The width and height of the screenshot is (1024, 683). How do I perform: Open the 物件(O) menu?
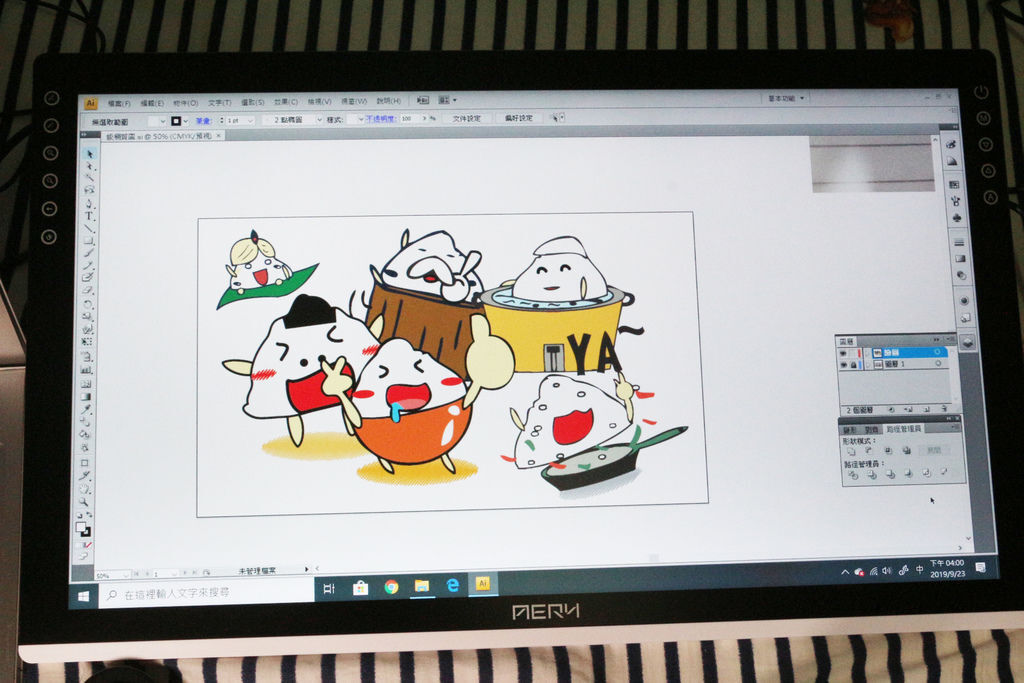coord(185,103)
